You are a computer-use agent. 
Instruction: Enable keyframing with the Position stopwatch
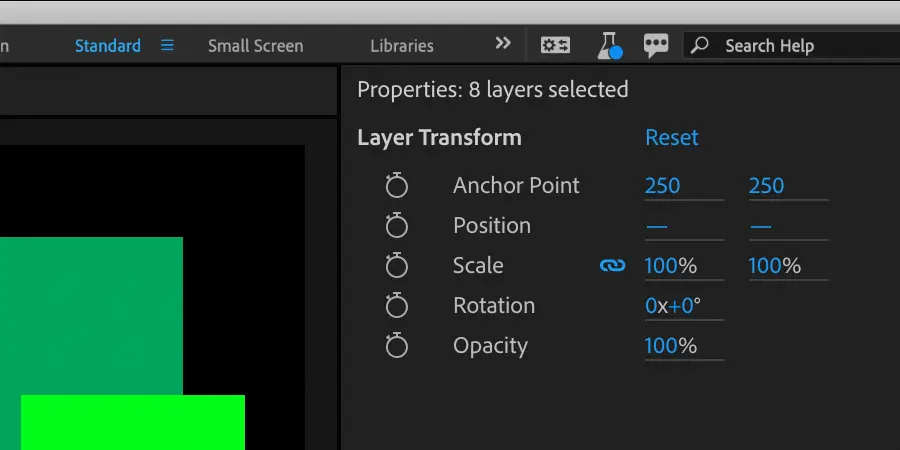click(397, 226)
